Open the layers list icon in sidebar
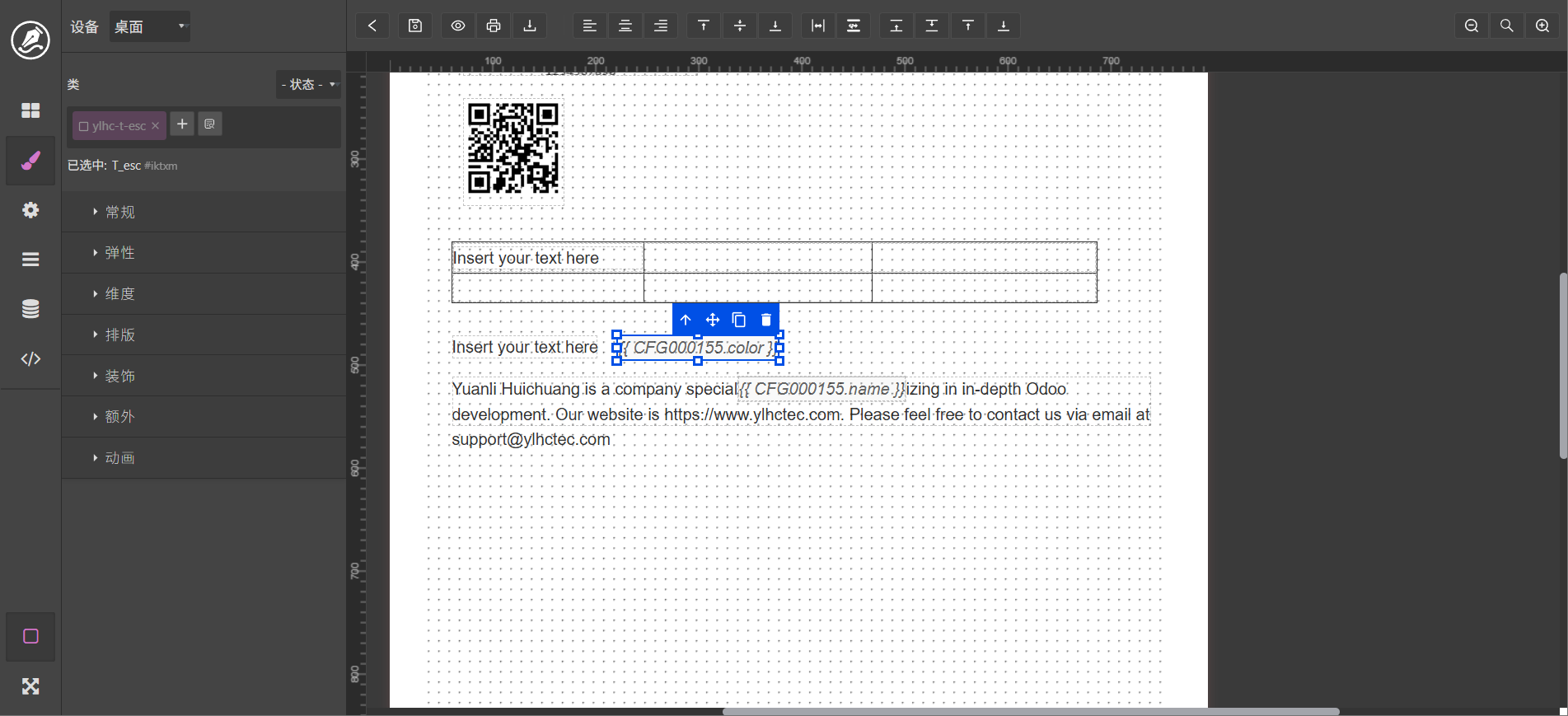The image size is (1568, 716). point(30,260)
